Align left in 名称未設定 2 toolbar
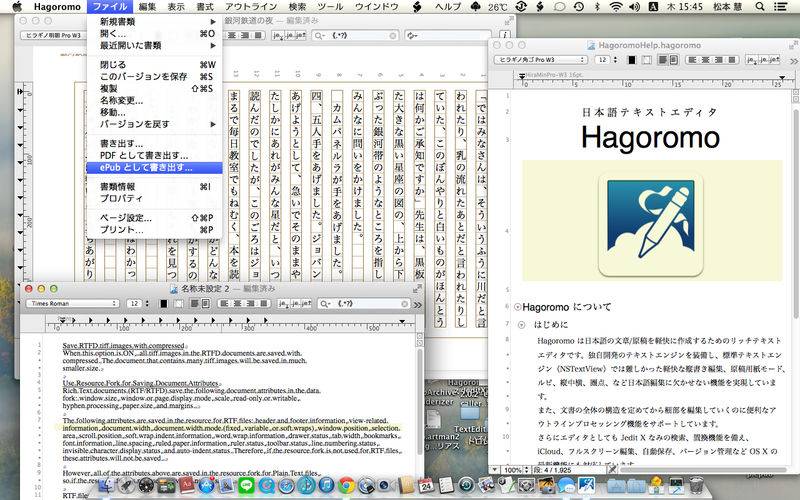This screenshot has width=800, height=500. tap(224, 304)
